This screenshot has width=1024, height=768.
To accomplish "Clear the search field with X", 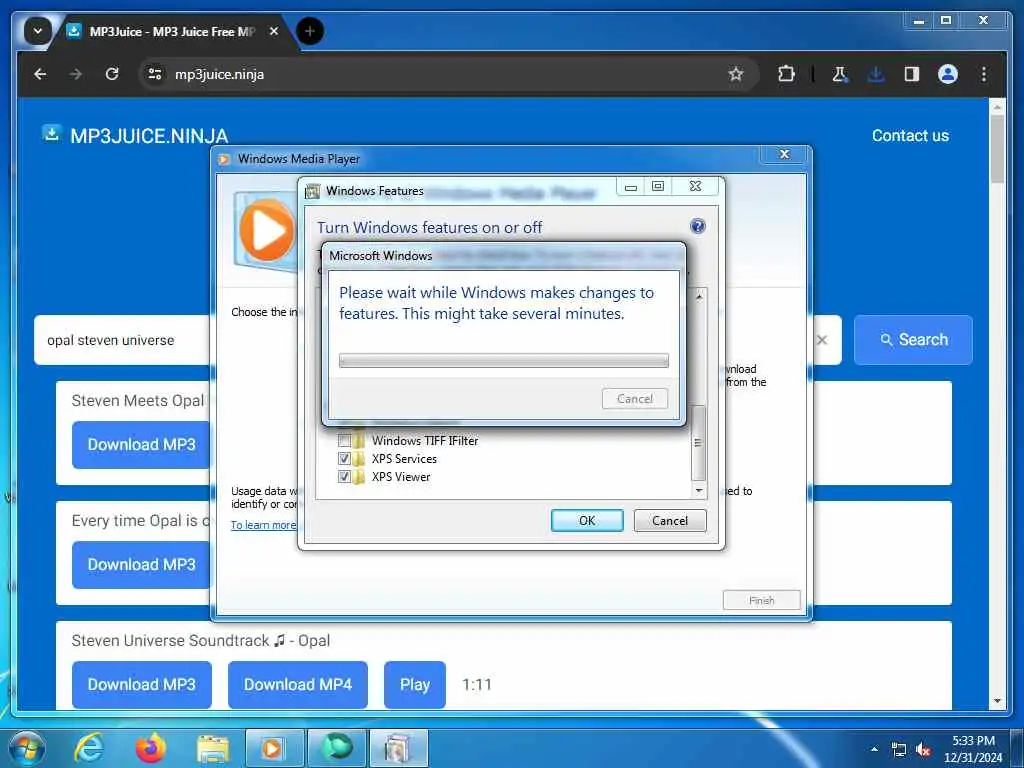I will coord(822,340).
